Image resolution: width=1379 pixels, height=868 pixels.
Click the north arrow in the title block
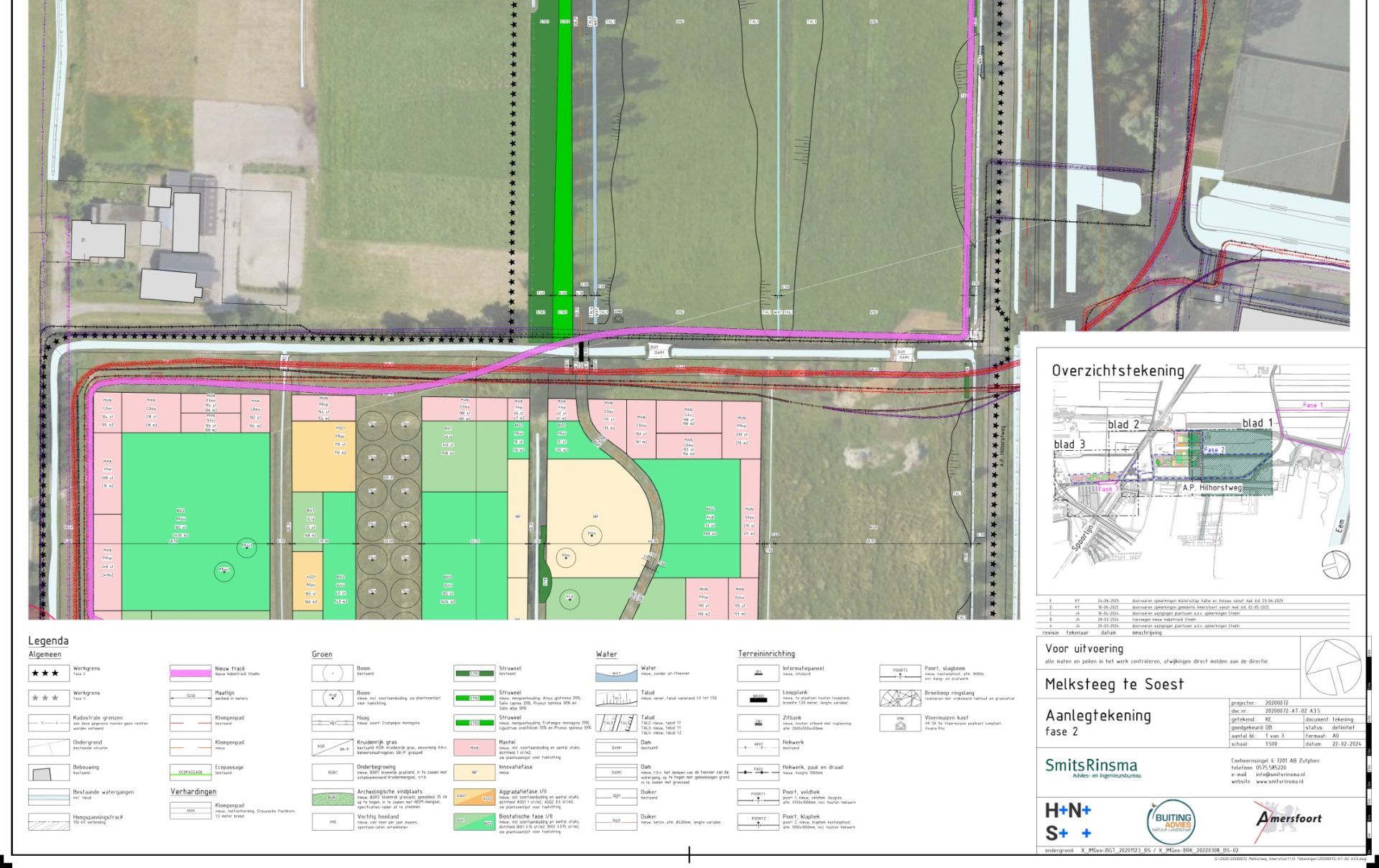1333,668
